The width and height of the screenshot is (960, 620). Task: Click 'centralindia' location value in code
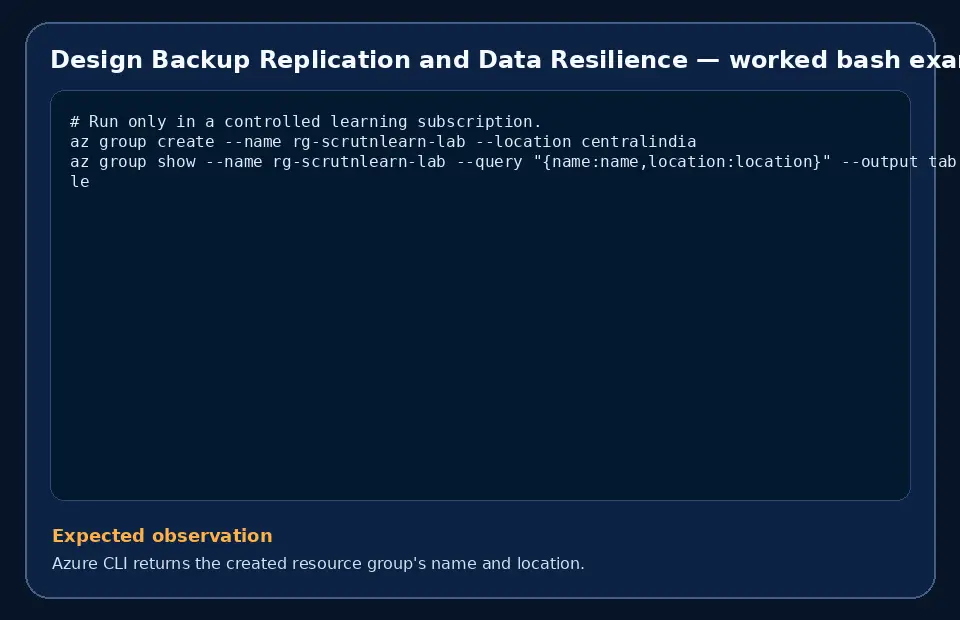tap(639, 142)
